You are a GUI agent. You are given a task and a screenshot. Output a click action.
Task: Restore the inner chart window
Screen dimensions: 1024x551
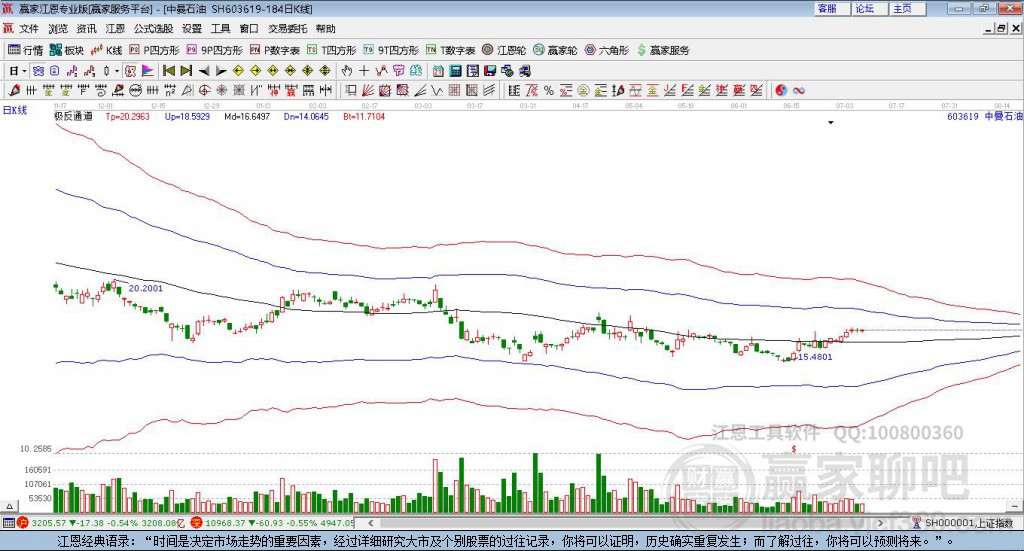point(1002,29)
